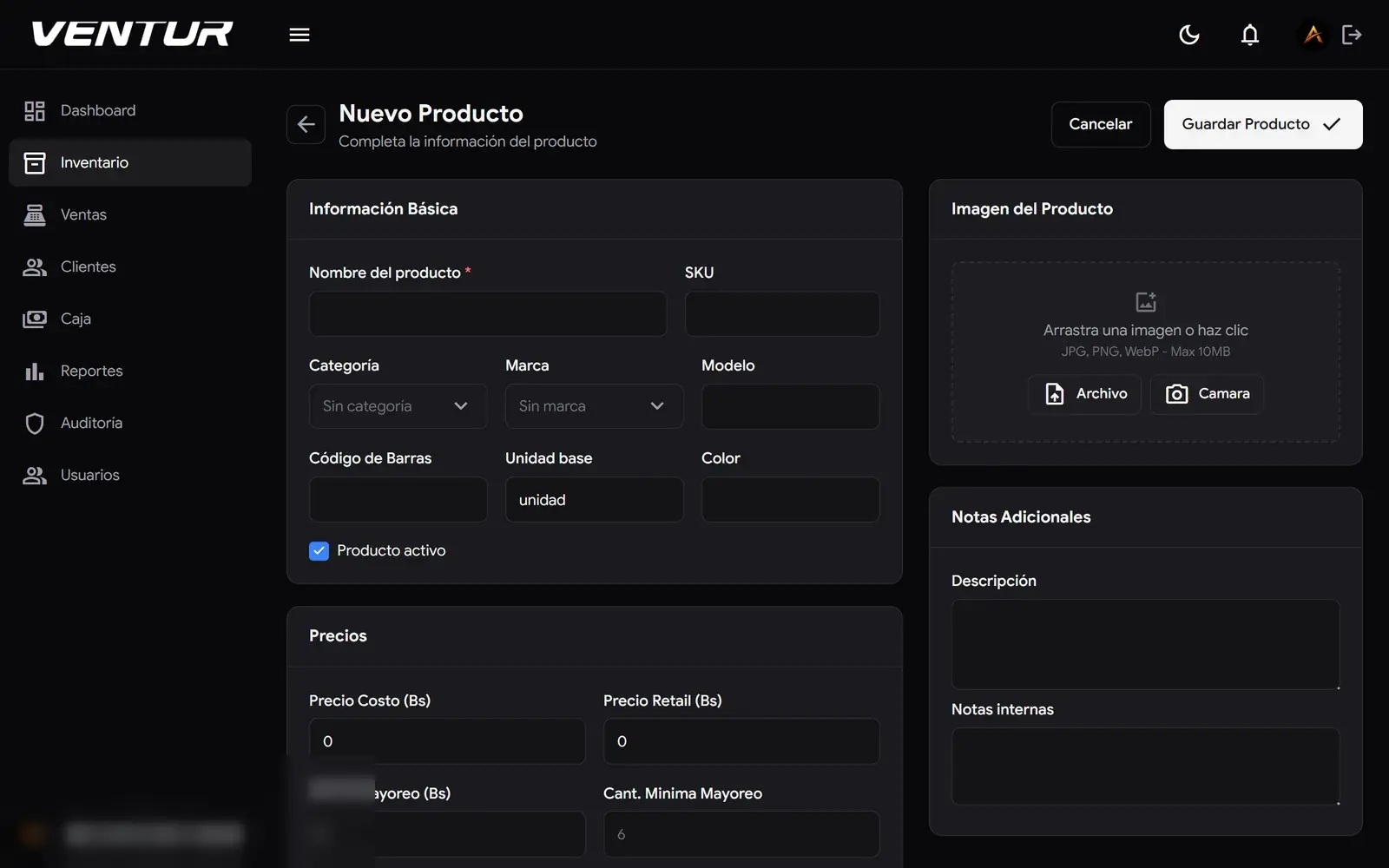Toggle the hamburger sidebar menu
This screenshot has width=1389, height=868.
point(300,35)
